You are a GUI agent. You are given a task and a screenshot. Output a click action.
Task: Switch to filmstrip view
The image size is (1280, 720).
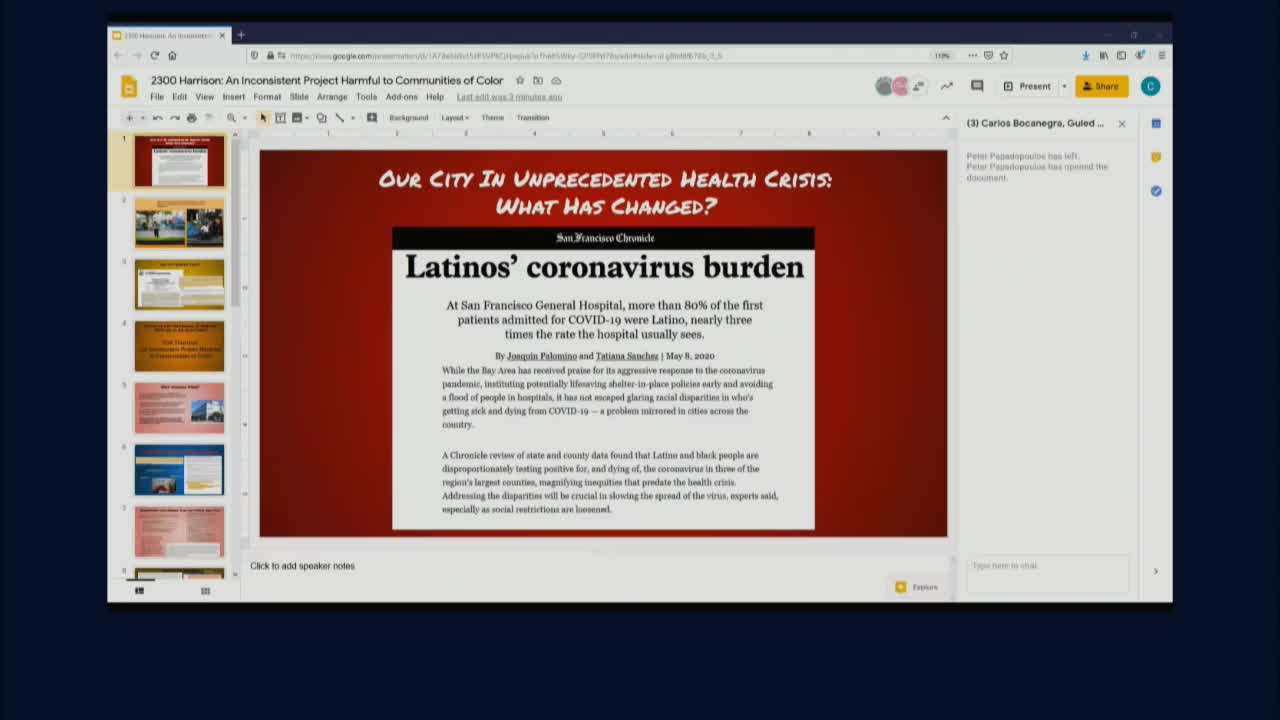pos(139,591)
